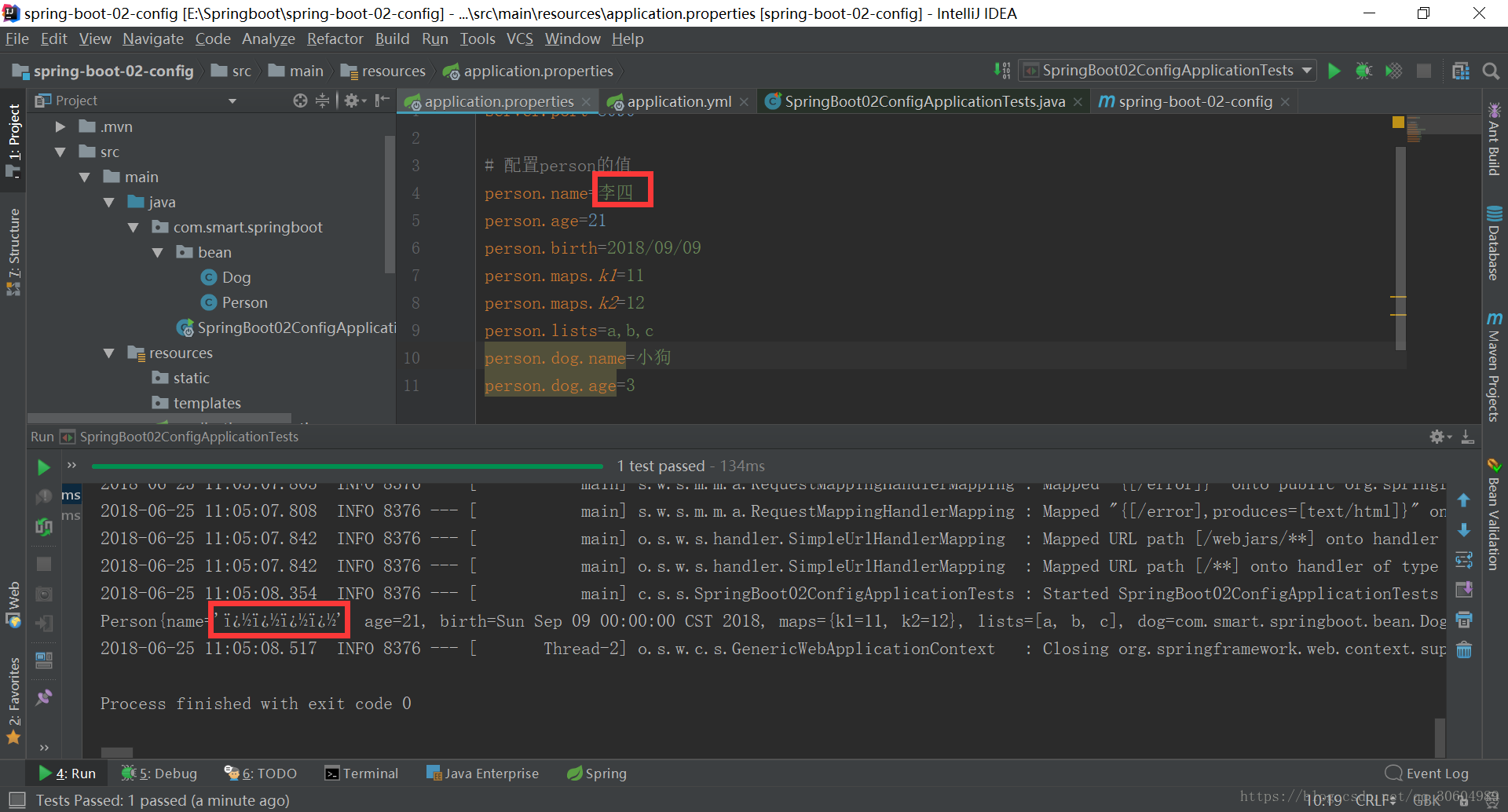Open the Refactor menu
1508x812 pixels.
335,38
